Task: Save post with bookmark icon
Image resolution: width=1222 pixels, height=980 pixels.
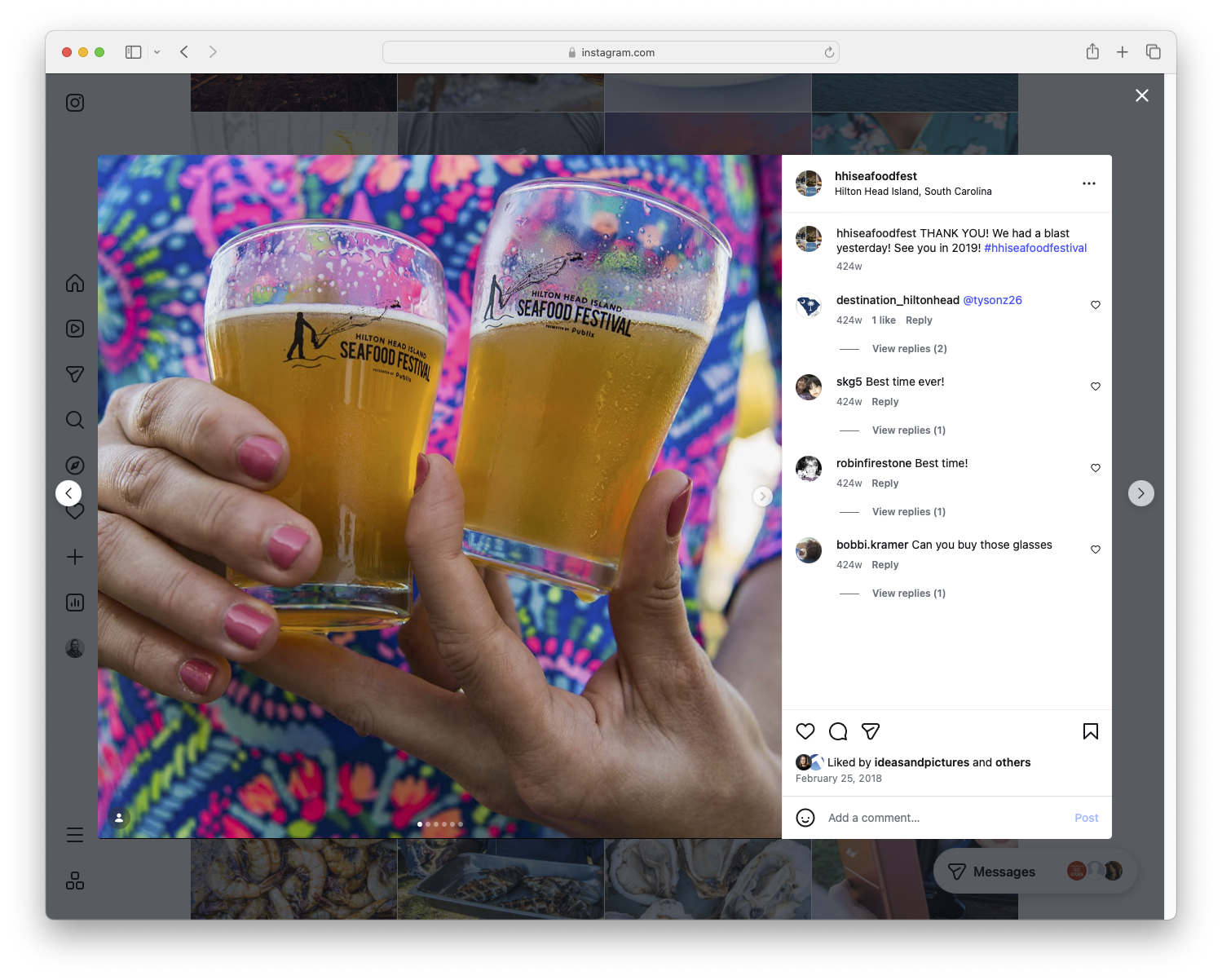Action: (1091, 731)
